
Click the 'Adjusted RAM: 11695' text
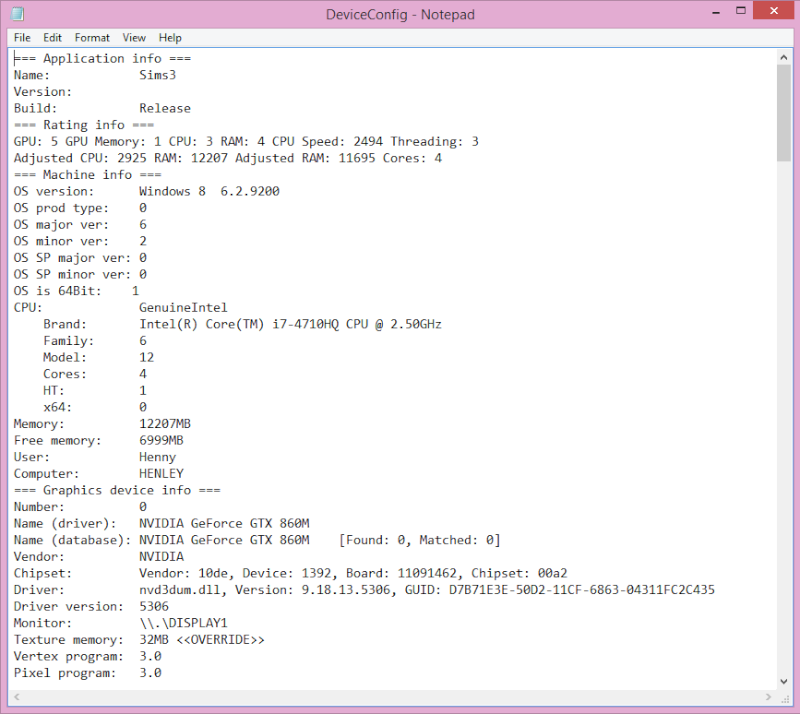[305, 158]
